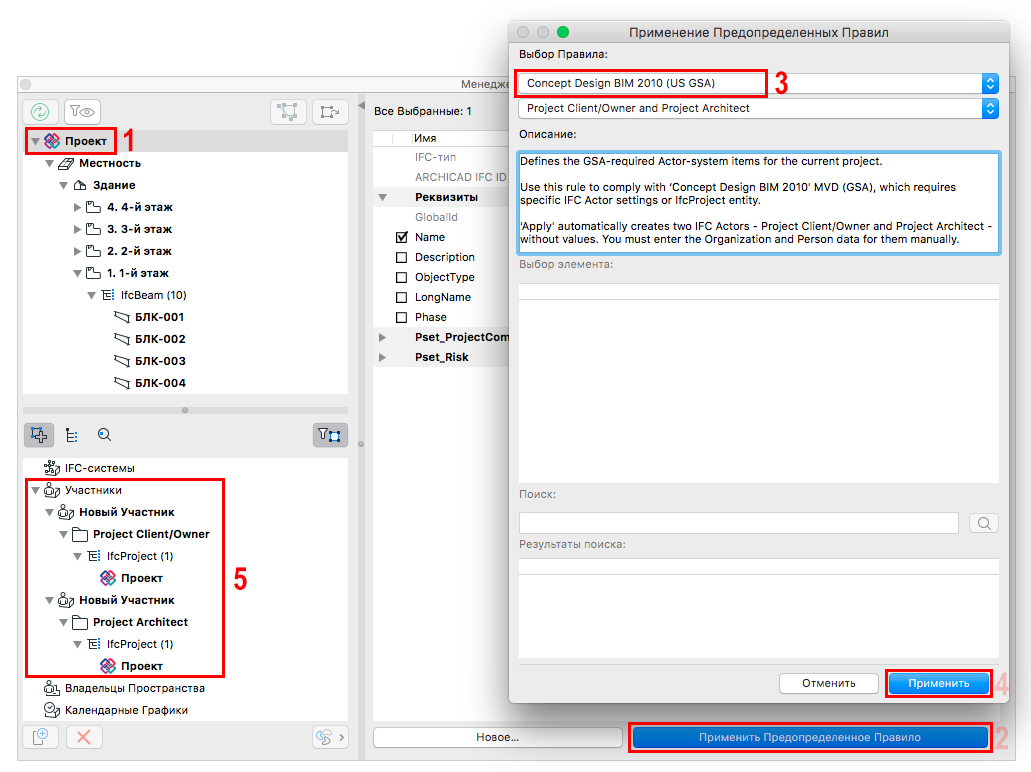Enable the Phase checkbox

tap(402, 318)
